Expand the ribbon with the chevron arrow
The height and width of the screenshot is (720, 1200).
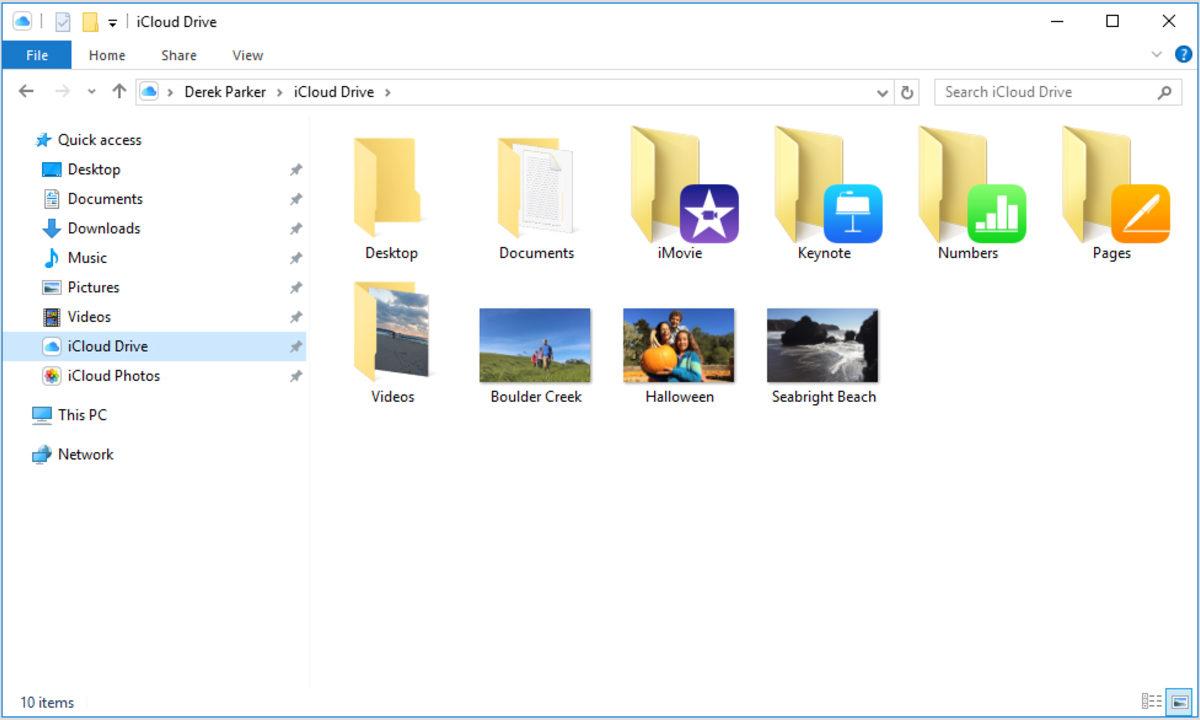(x=1156, y=55)
